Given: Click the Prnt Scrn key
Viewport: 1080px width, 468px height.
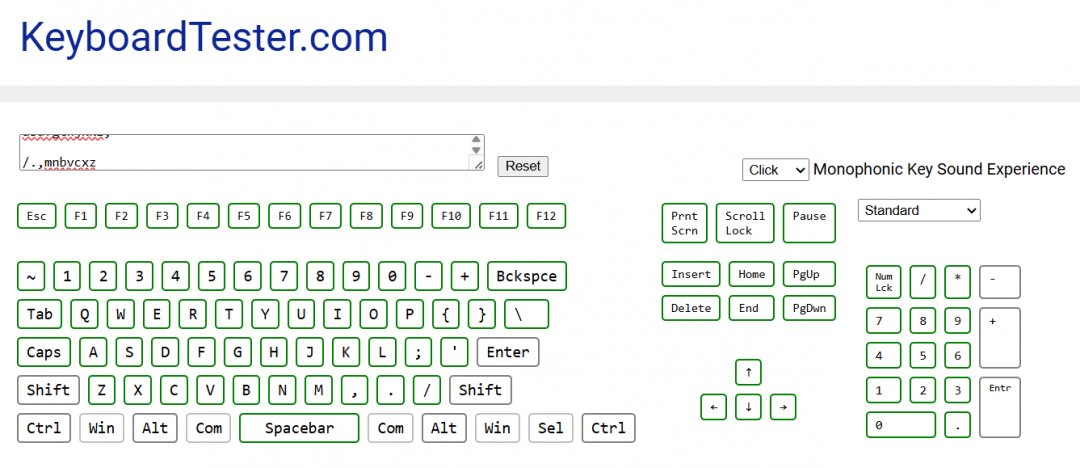Looking at the screenshot, I should point(685,223).
